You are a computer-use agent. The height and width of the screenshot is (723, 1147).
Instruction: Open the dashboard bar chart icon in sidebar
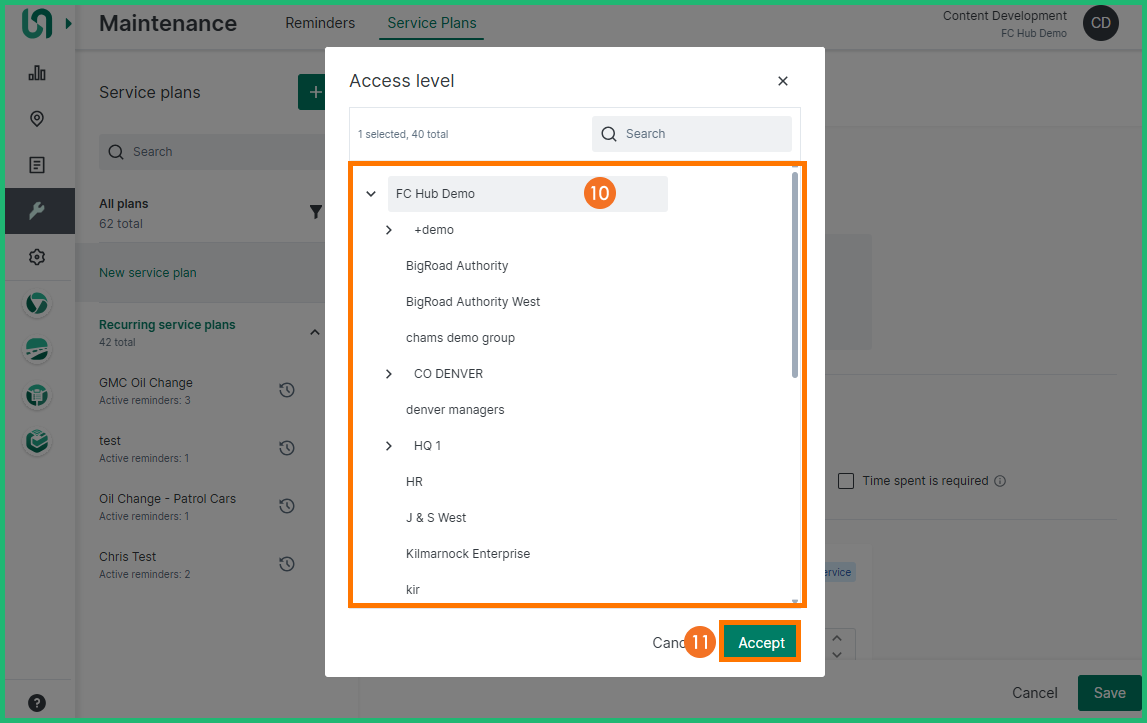click(37, 73)
